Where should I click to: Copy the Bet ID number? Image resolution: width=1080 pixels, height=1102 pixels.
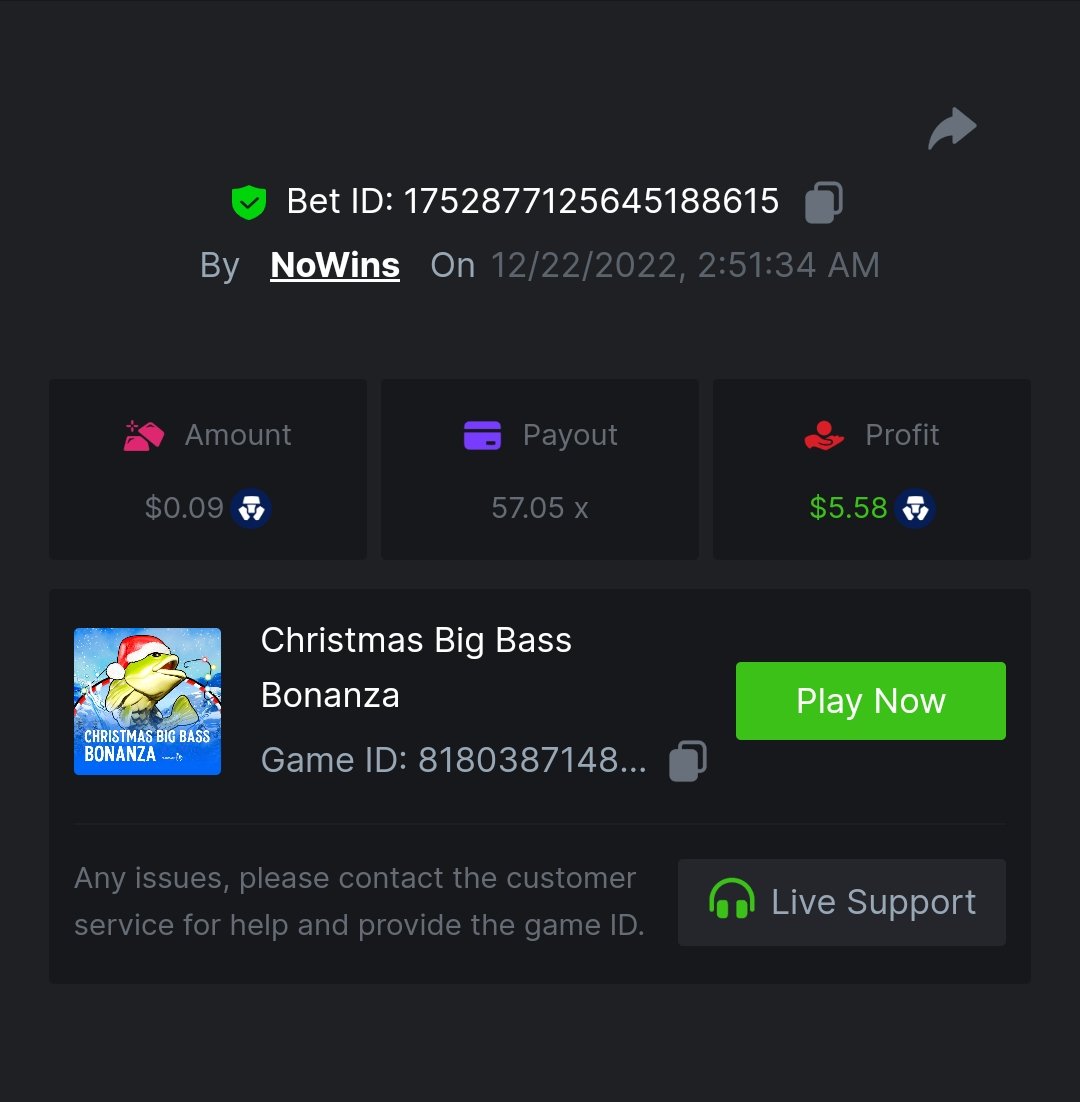click(x=824, y=202)
